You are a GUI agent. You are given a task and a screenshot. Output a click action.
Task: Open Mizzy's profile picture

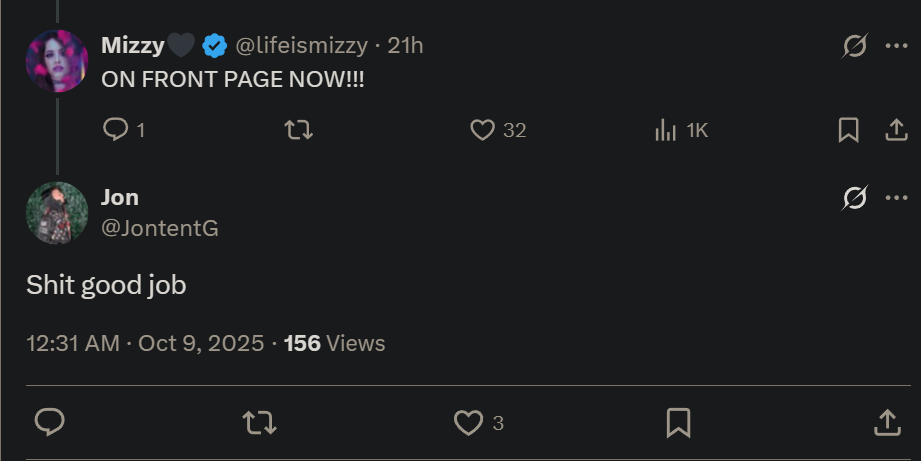57,61
